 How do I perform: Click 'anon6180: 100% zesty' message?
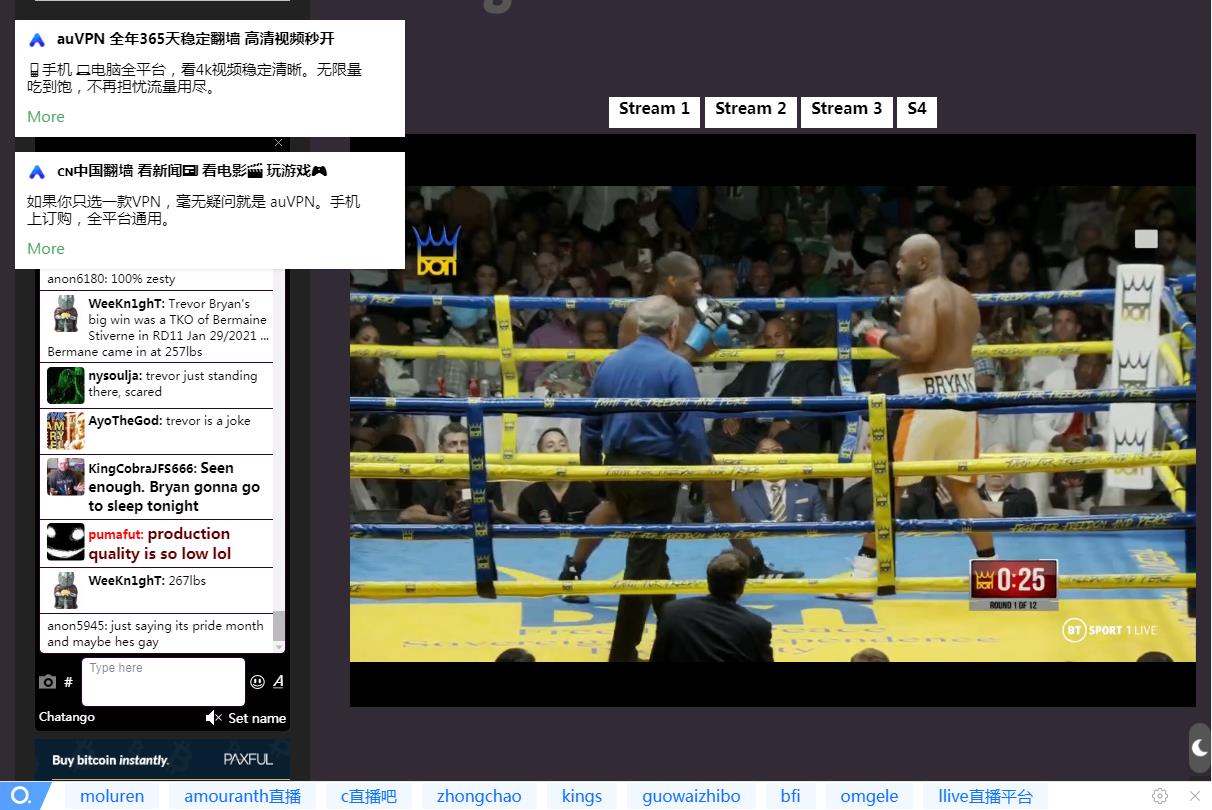point(111,279)
